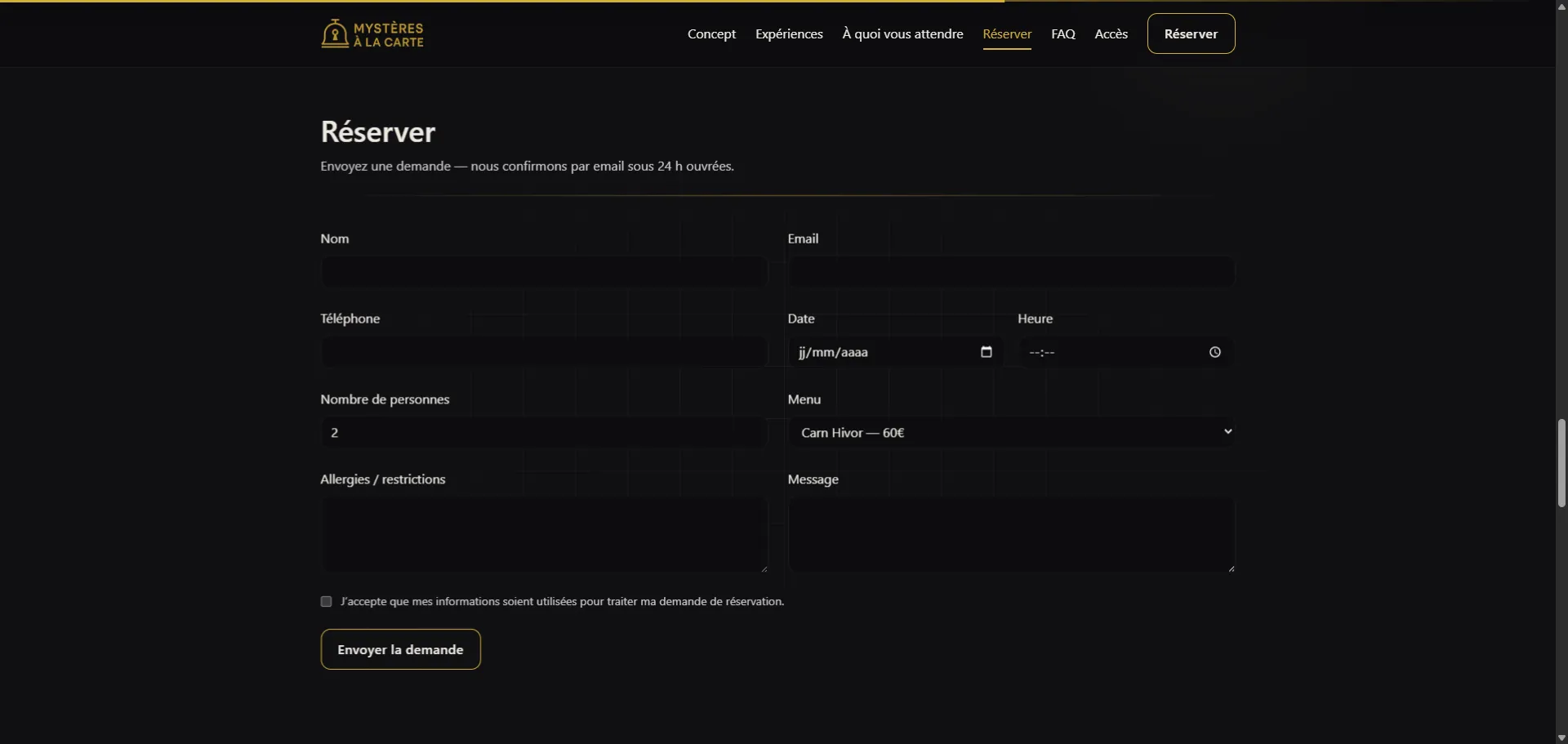This screenshot has height=744, width=1568.
Task: Click inside the Nombre de personnes field
Action: (x=543, y=432)
